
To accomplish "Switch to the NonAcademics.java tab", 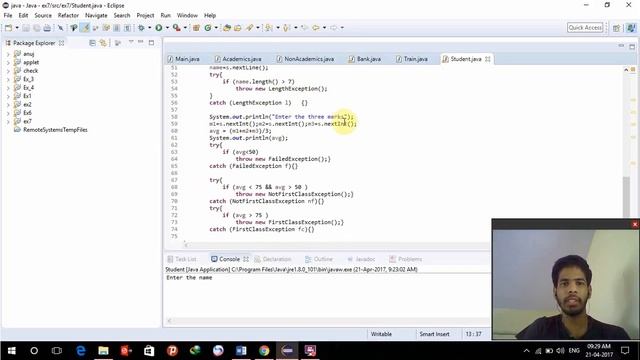I will coord(305,59).
